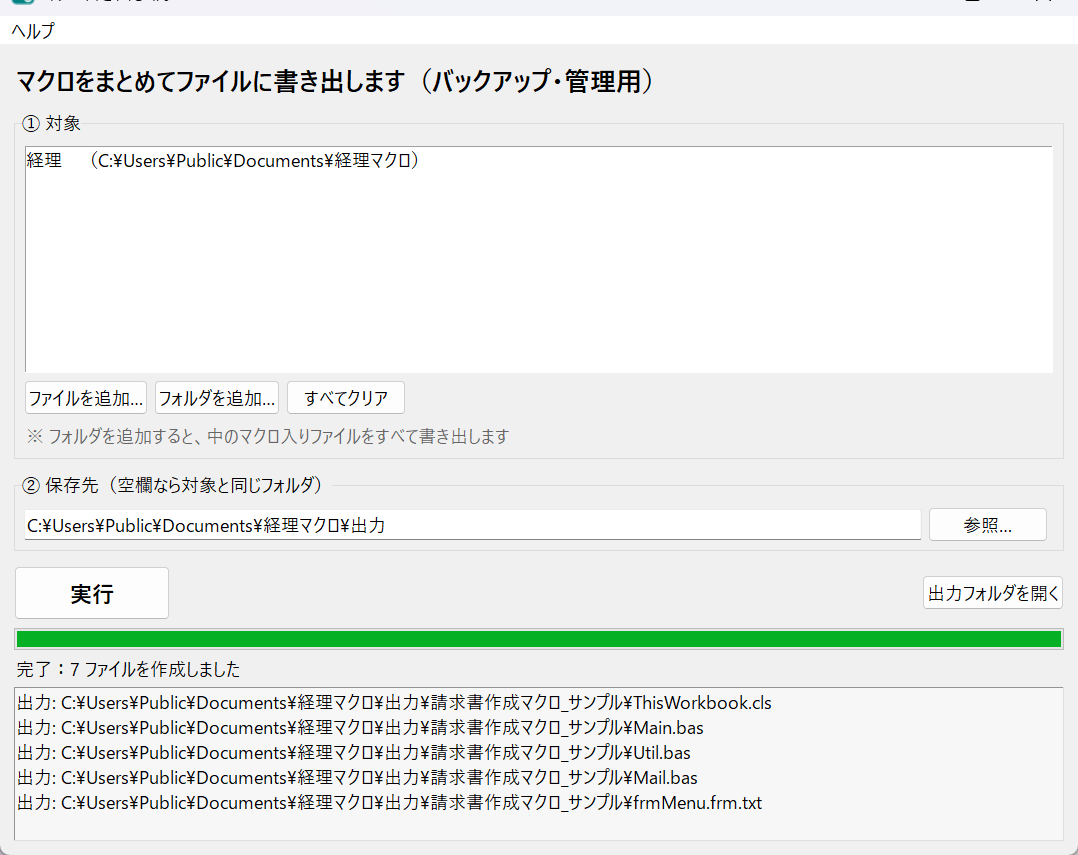Select the Util.bas output log line
The height and width of the screenshot is (855, 1078).
pyautogui.click(x=353, y=753)
